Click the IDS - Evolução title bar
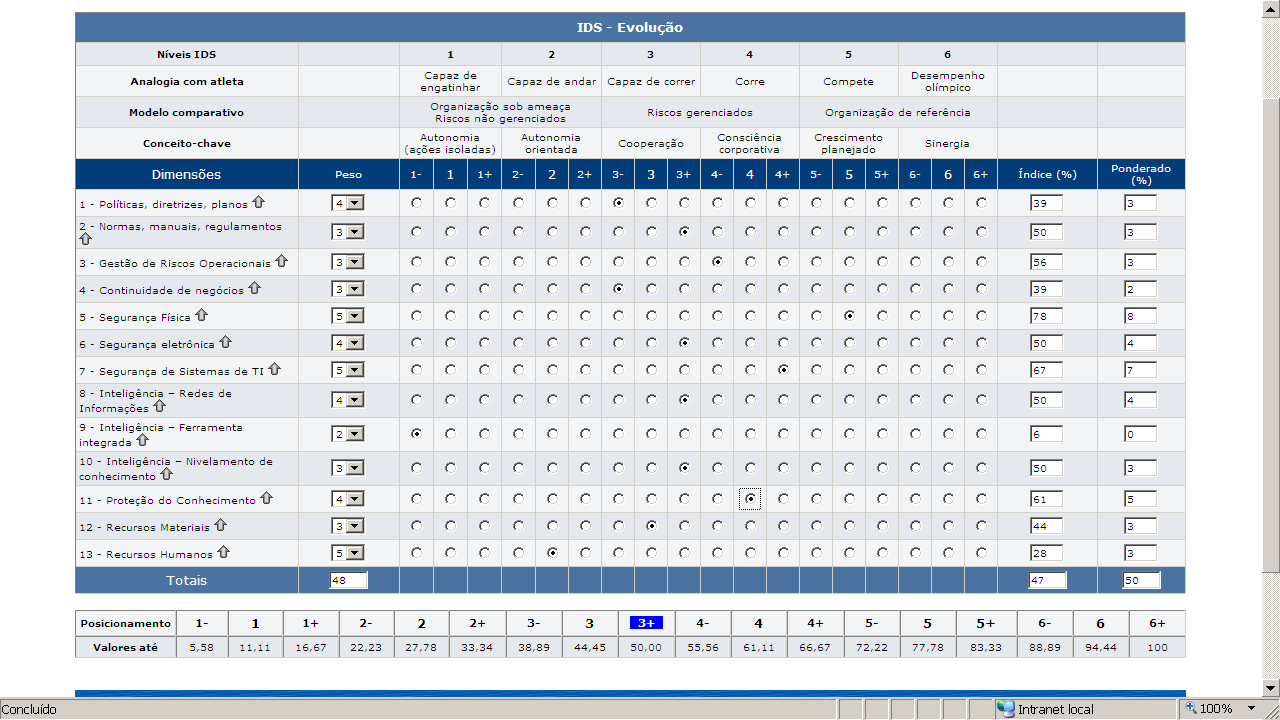The image size is (1280, 720). 630,28
